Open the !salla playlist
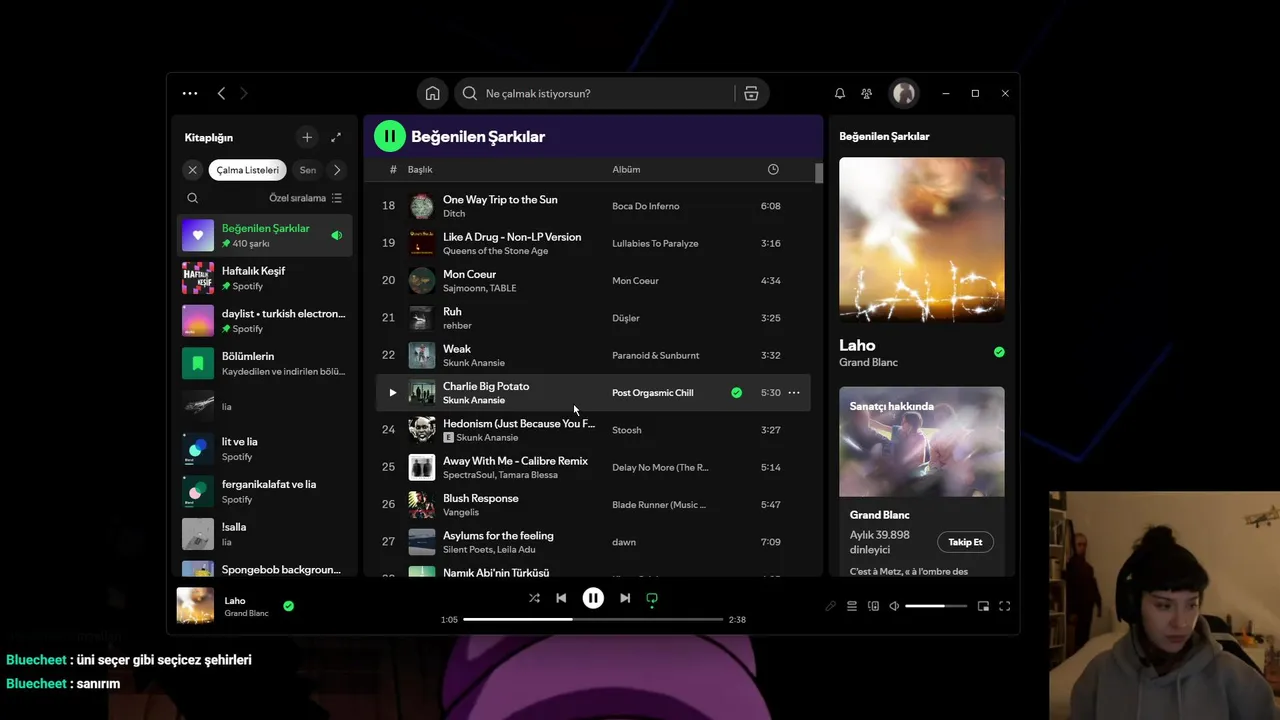1280x720 pixels. point(265,534)
